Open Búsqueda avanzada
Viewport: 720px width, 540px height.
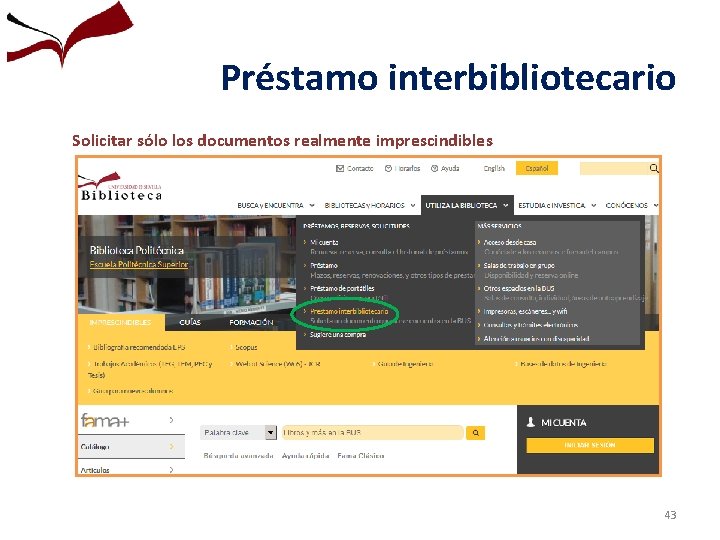(238, 456)
